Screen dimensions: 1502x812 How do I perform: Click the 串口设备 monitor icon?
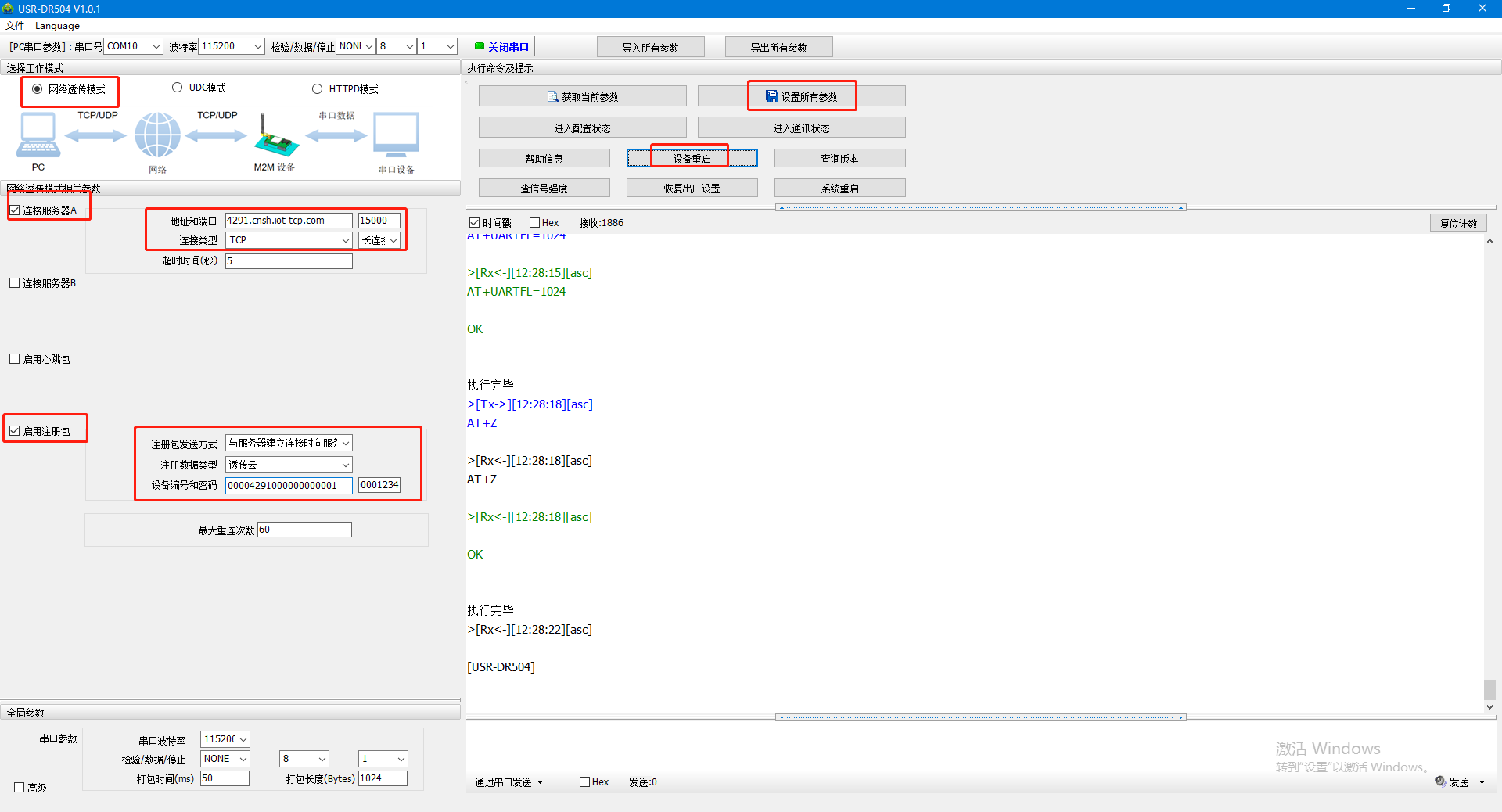[x=396, y=135]
